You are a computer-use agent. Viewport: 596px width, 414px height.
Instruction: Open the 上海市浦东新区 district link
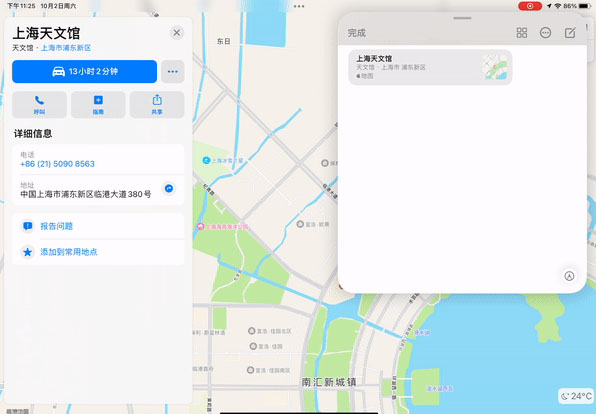pos(66,48)
